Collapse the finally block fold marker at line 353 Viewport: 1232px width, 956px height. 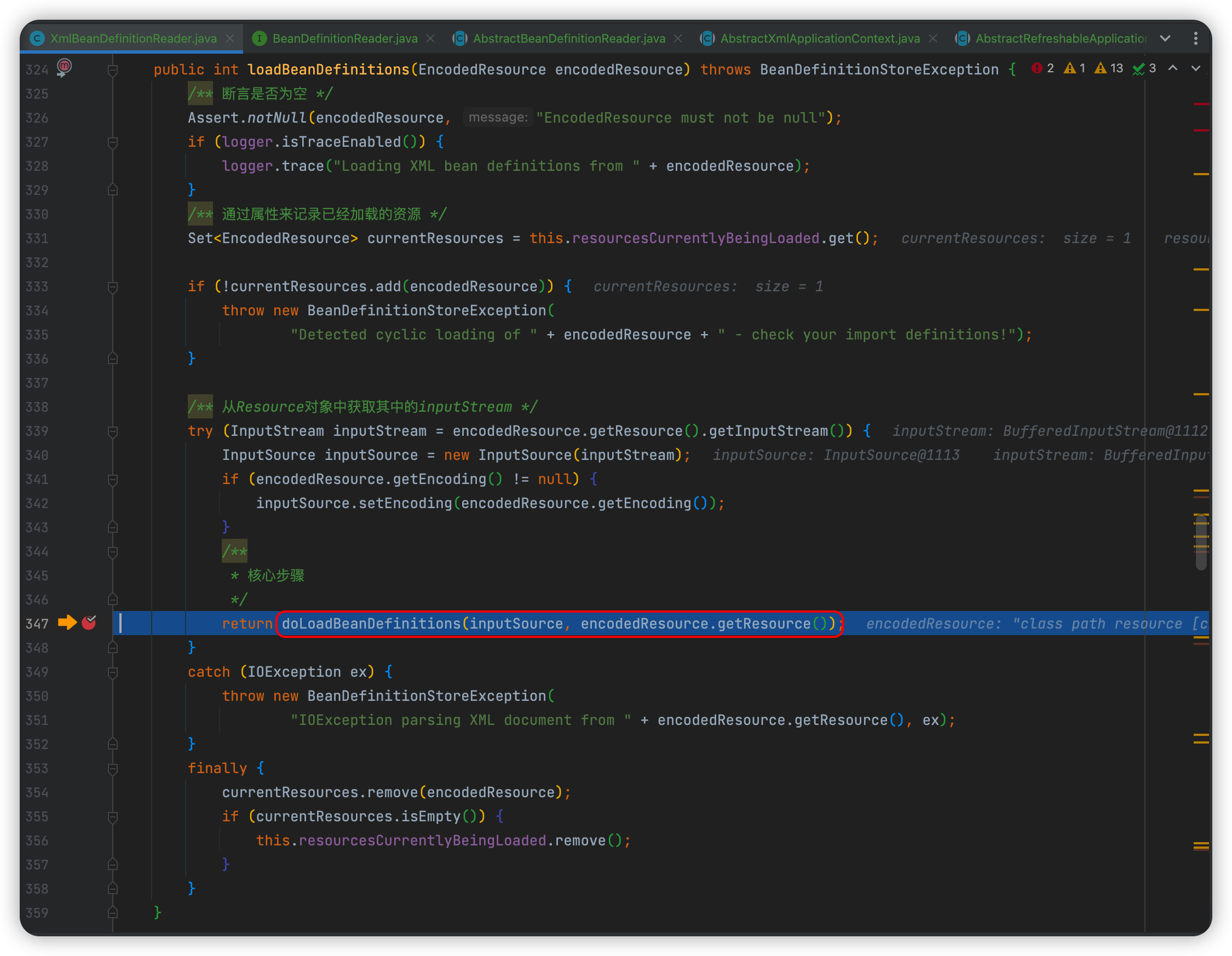coord(113,769)
